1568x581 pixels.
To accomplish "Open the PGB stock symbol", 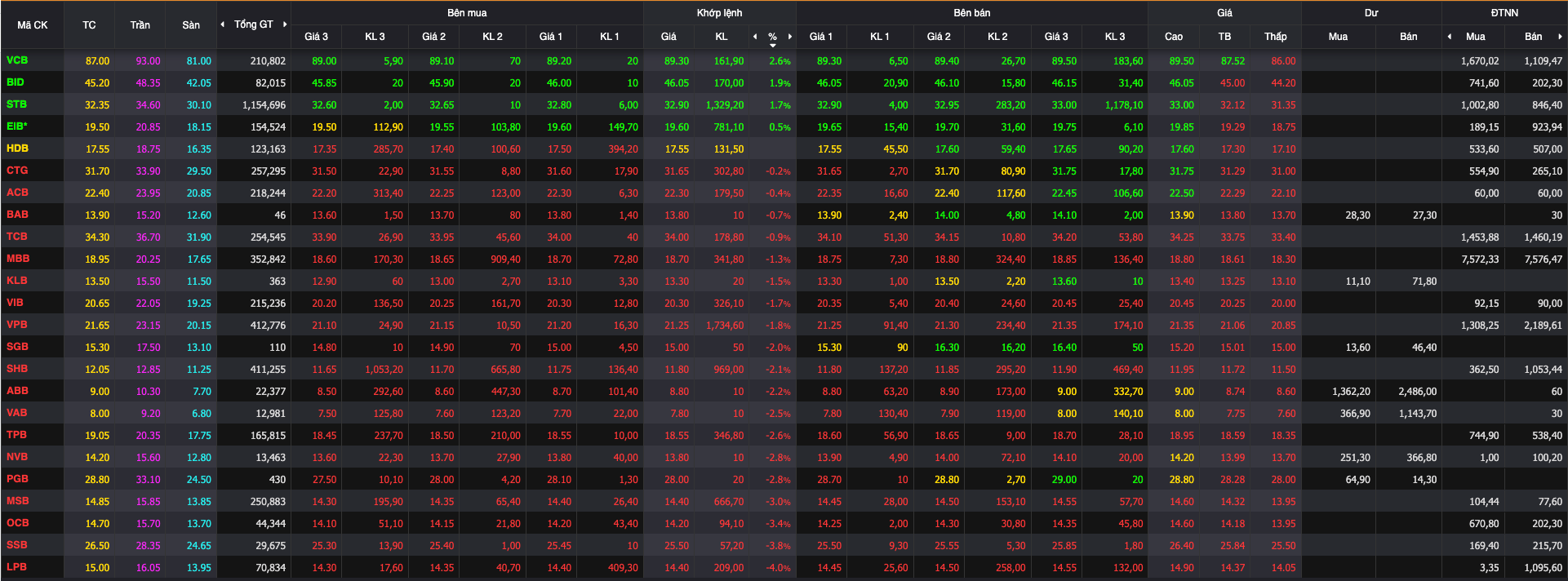I will pos(17,479).
